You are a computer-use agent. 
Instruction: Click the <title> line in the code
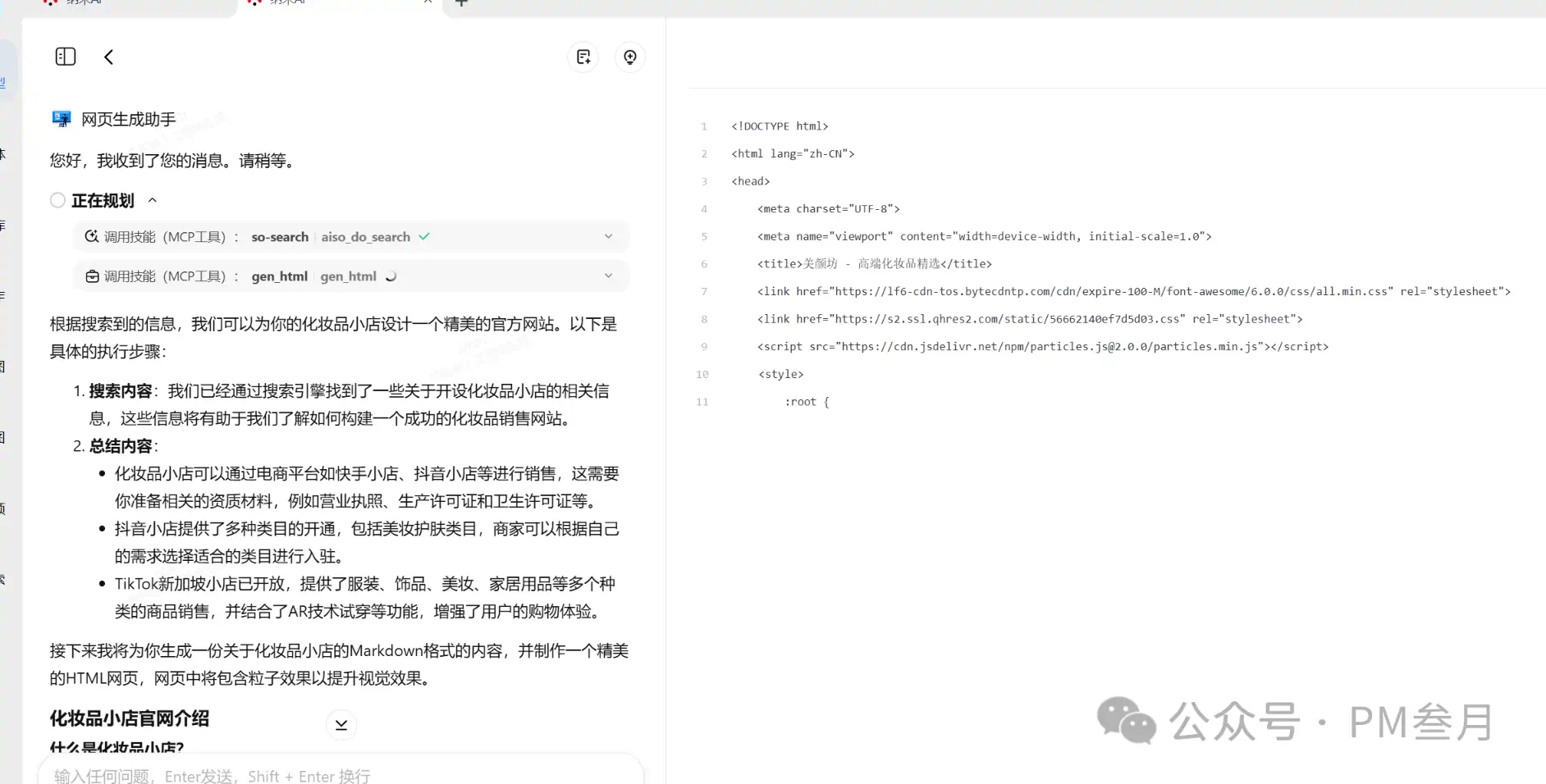(x=875, y=263)
